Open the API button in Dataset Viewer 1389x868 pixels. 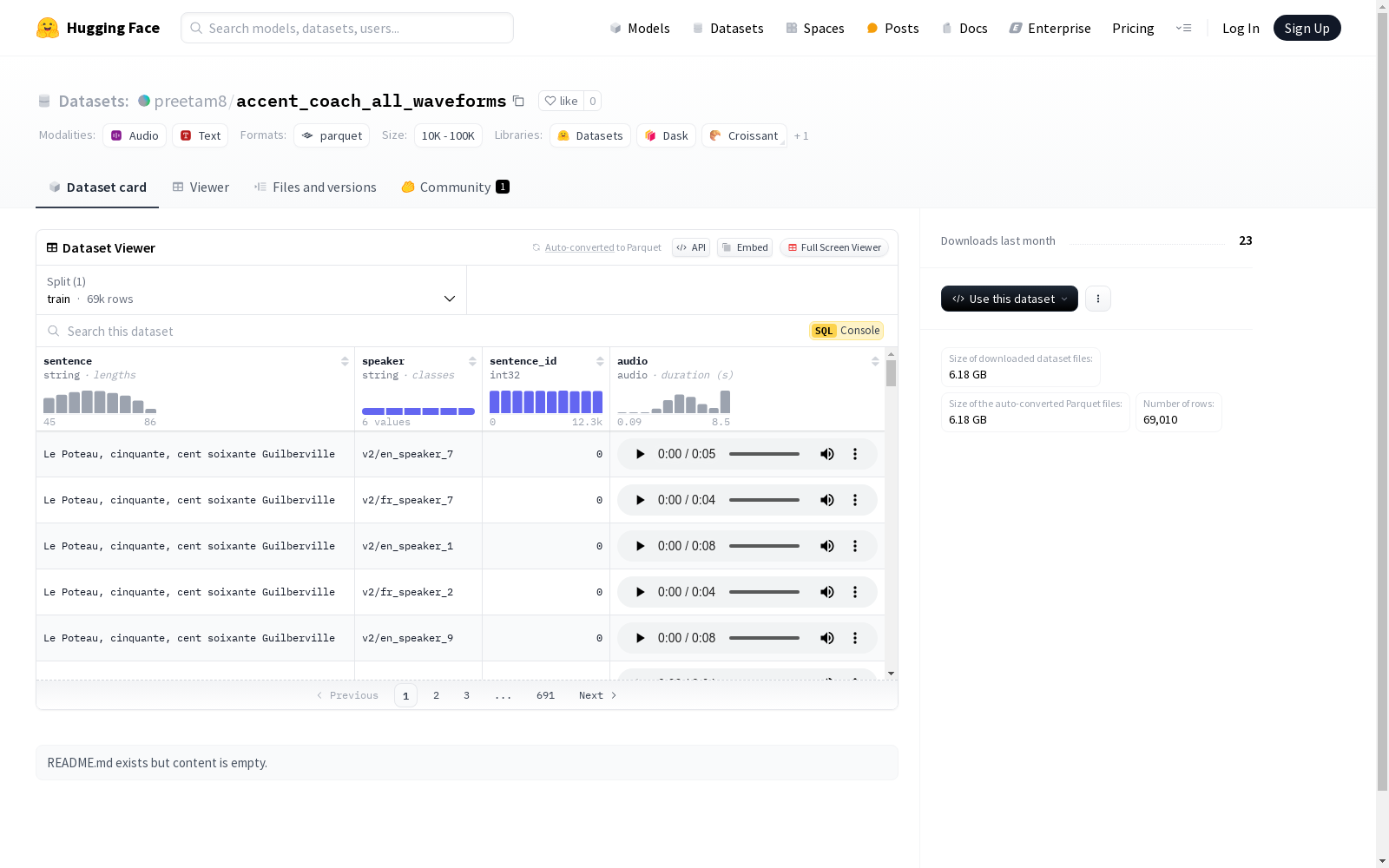click(x=691, y=247)
